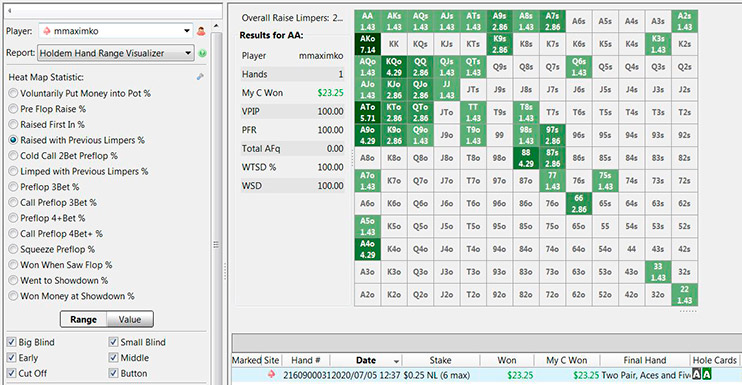Screen dimensions: 742x385
Task: Select Cold Call 2Bet Preflop % radio
Action: pyautogui.click(x=13, y=156)
